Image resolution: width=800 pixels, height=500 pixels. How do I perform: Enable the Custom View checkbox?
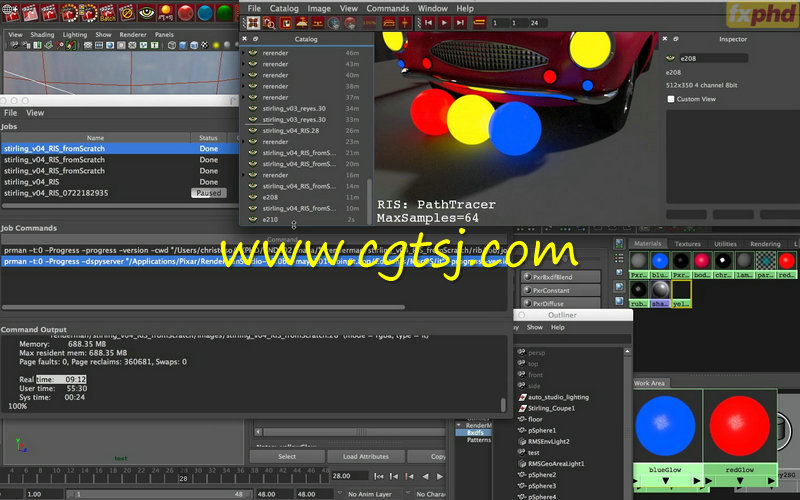tap(671, 99)
